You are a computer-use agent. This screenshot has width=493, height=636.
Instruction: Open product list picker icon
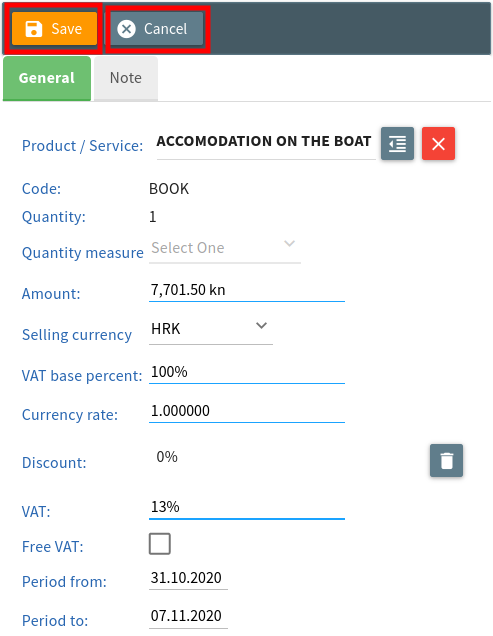coord(397,144)
